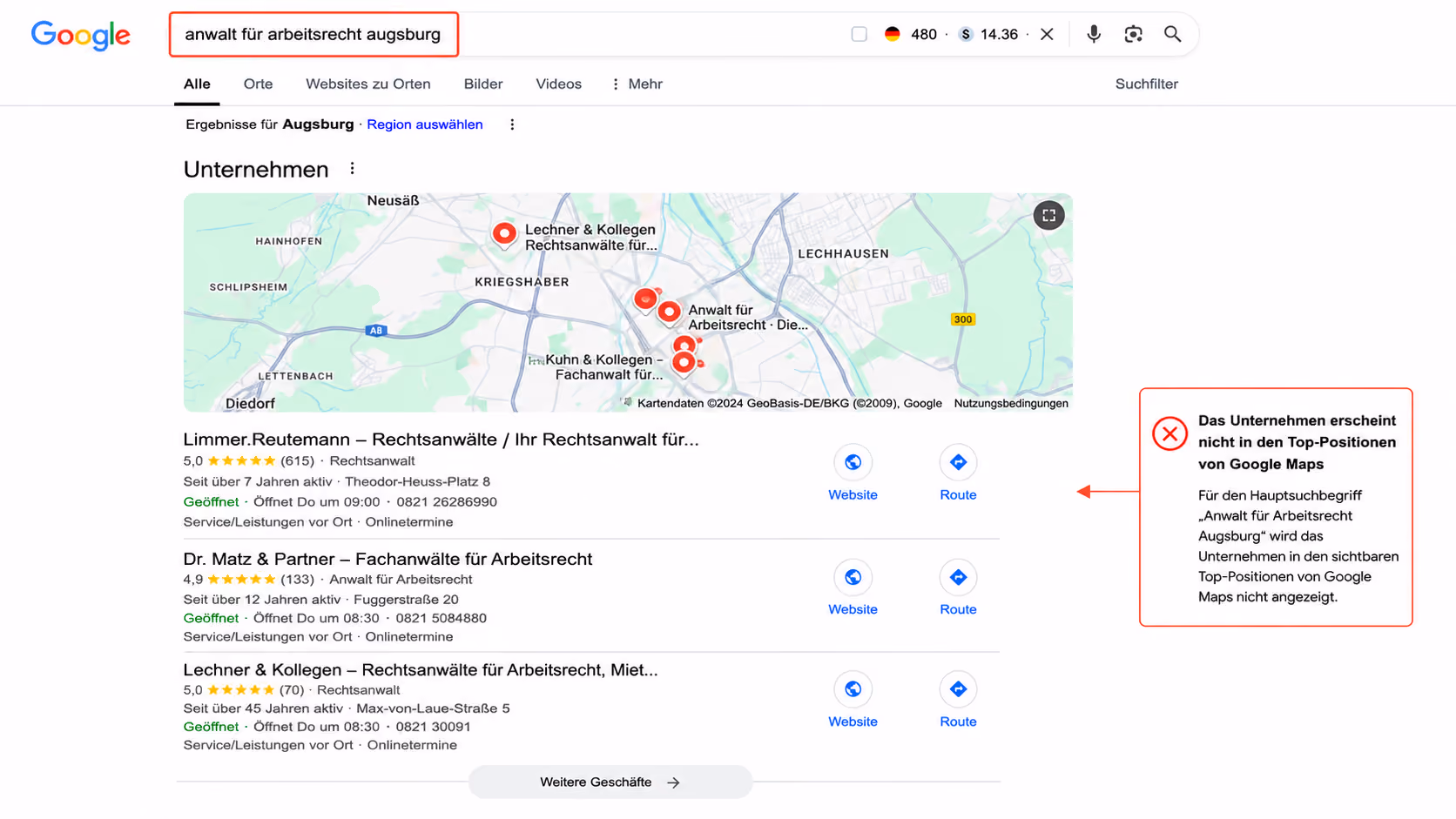Click the Google logo
This screenshot has height=819, width=1456.
pos(80,35)
